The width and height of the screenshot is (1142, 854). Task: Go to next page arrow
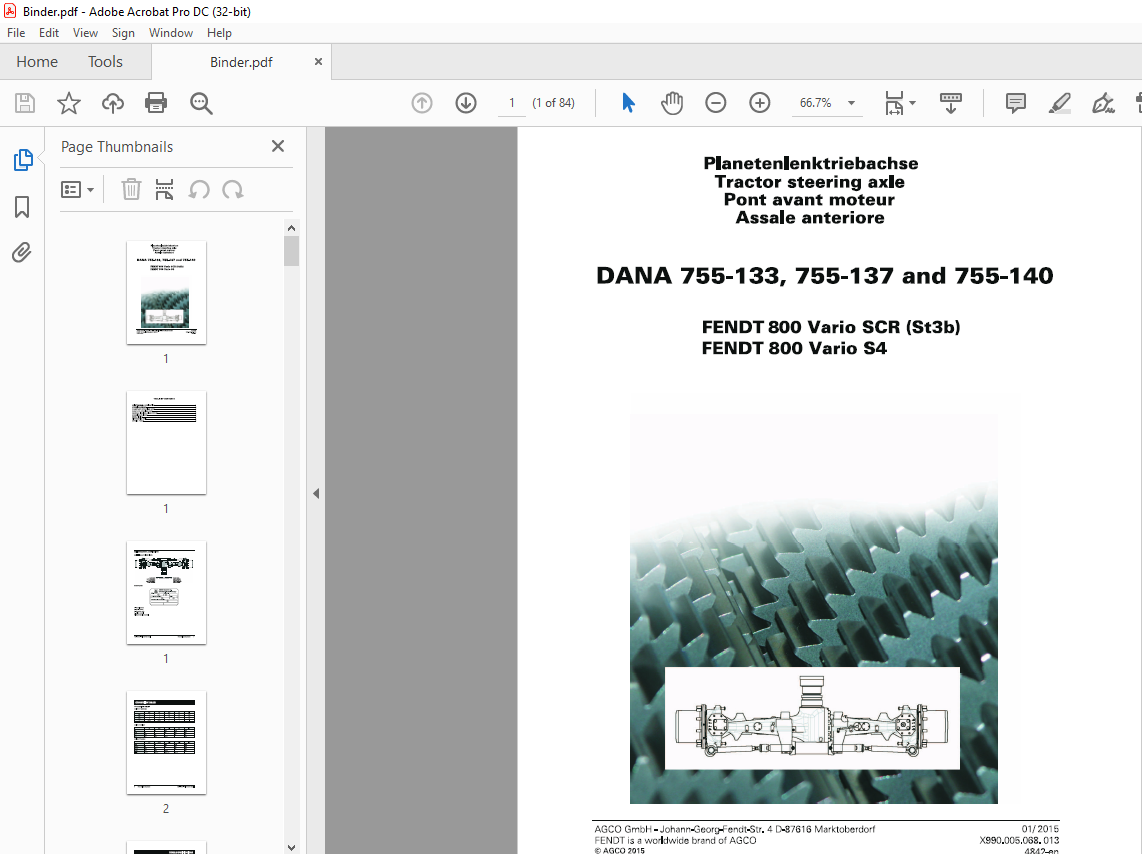pos(466,103)
